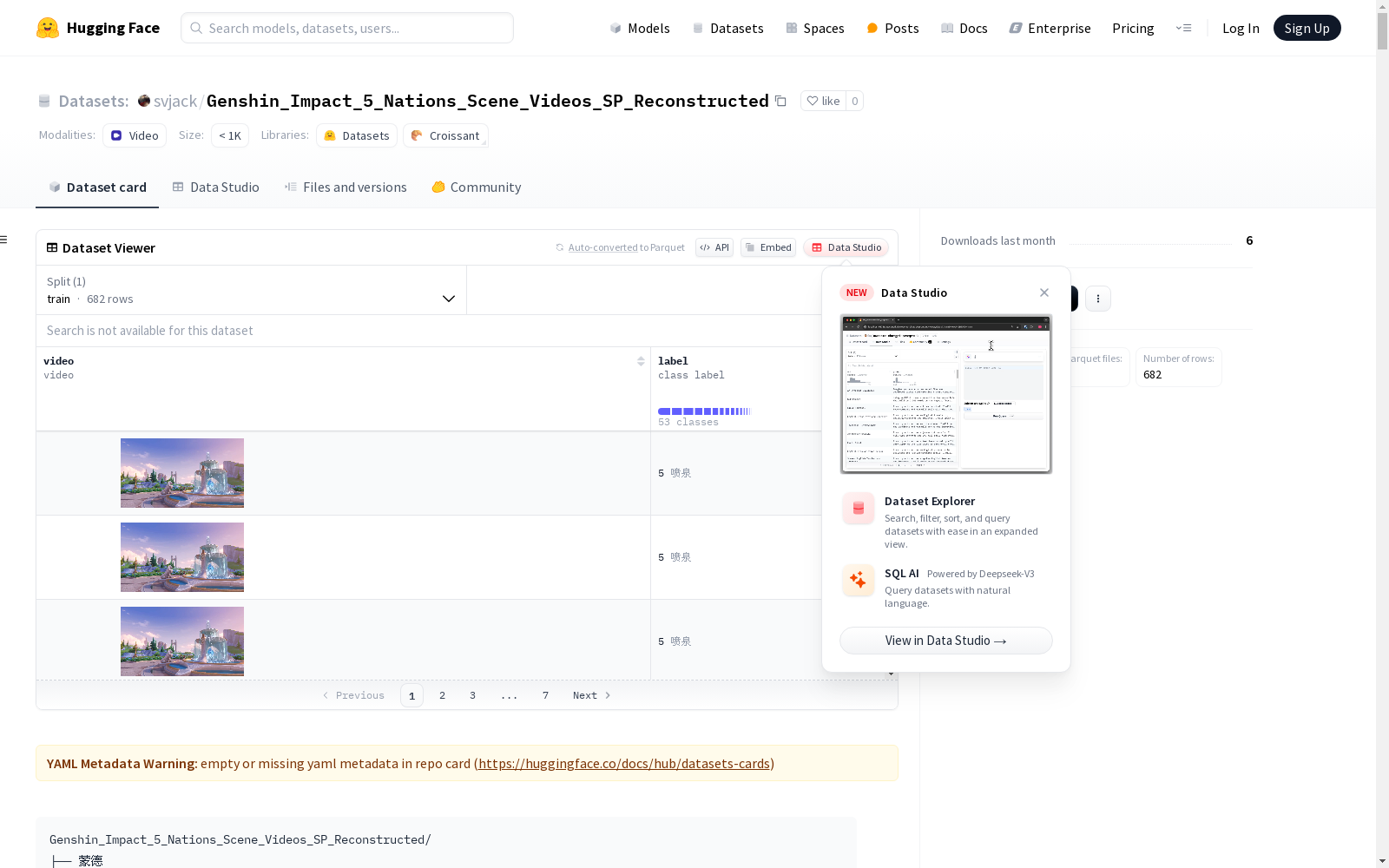The width and height of the screenshot is (1389, 868).
Task: Click the second video thumbnail row
Action: click(x=182, y=557)
